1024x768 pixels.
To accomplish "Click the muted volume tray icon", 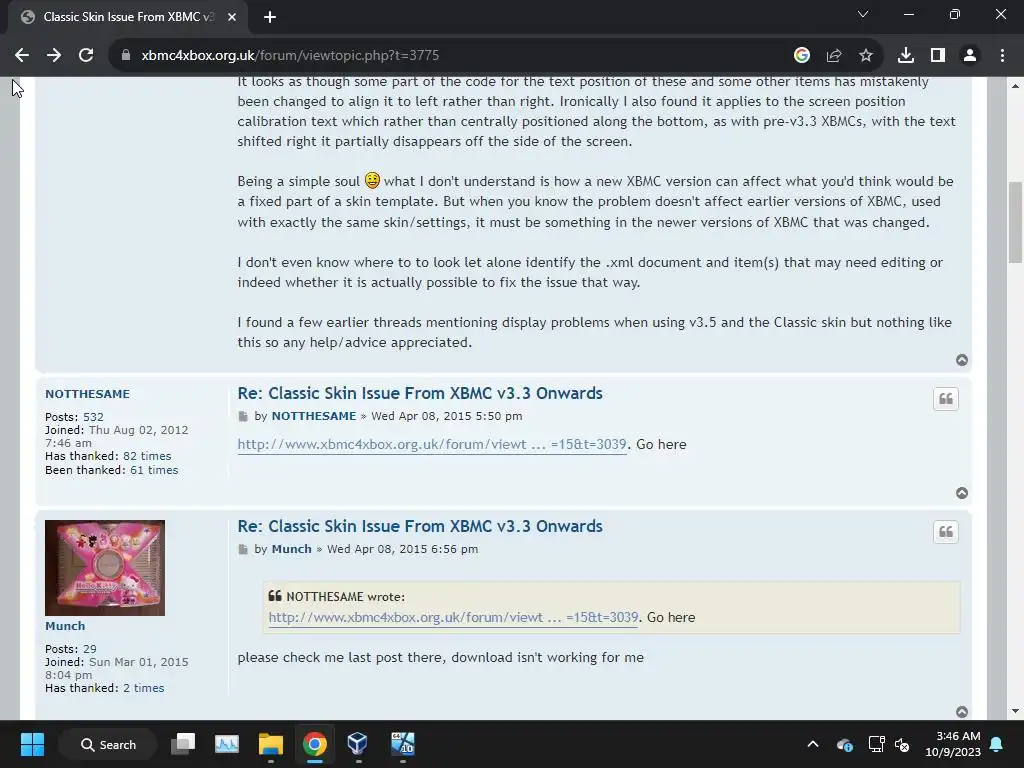I will coord(902,744).
